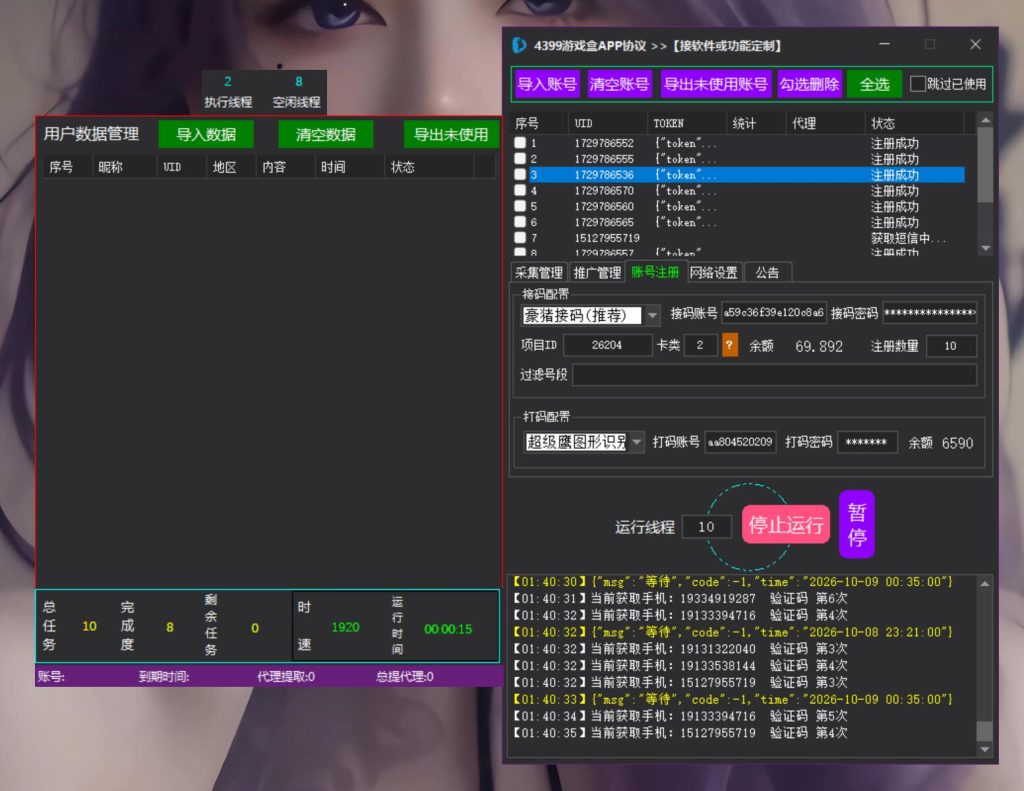Check the box for row 7 with 15127955719
The image size is (1024, 791).
pos(520,237)
